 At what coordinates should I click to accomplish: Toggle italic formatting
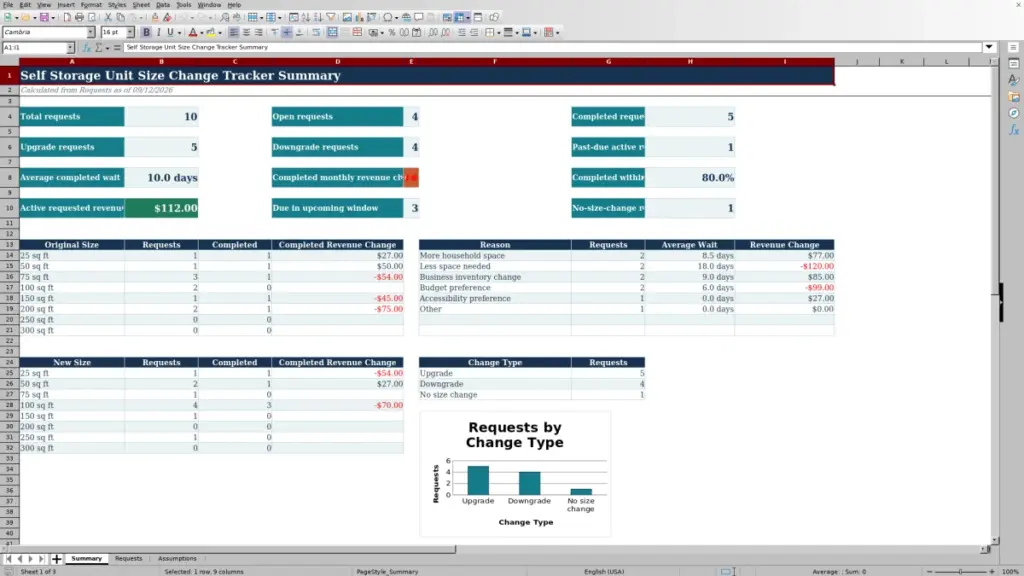(158, 32)
